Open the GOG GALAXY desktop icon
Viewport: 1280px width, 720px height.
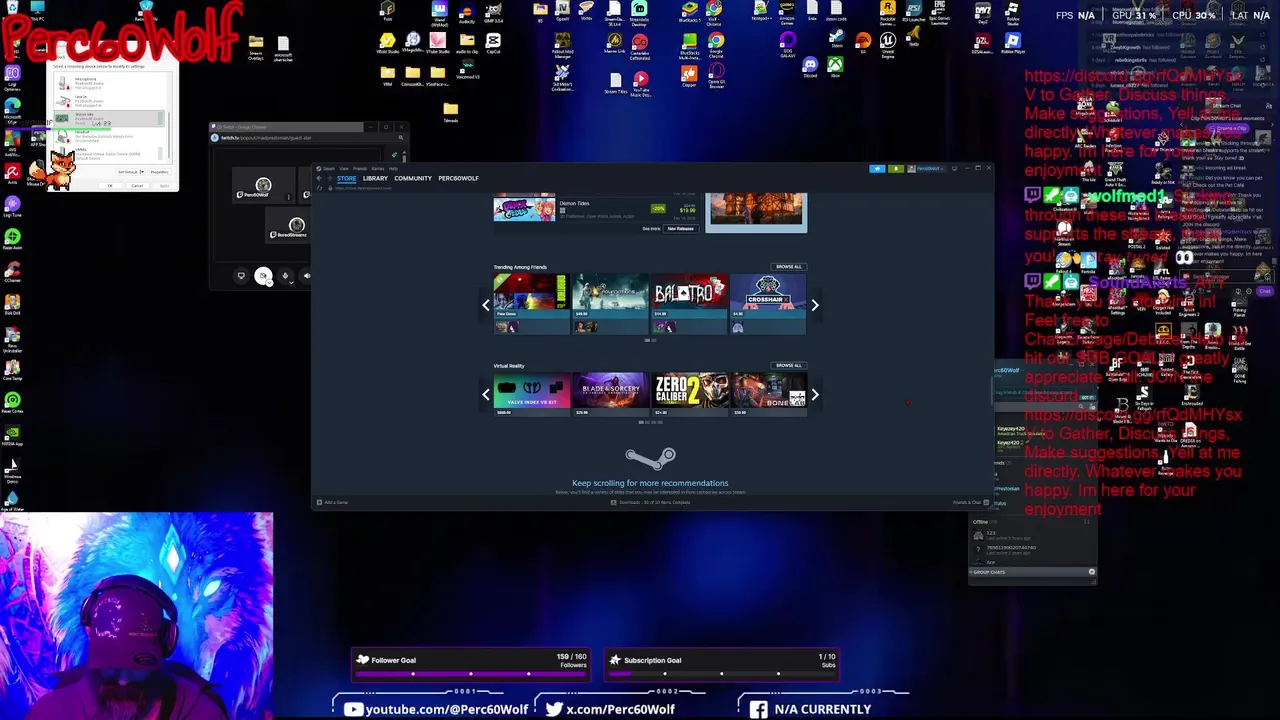click(x=787, y=45)
